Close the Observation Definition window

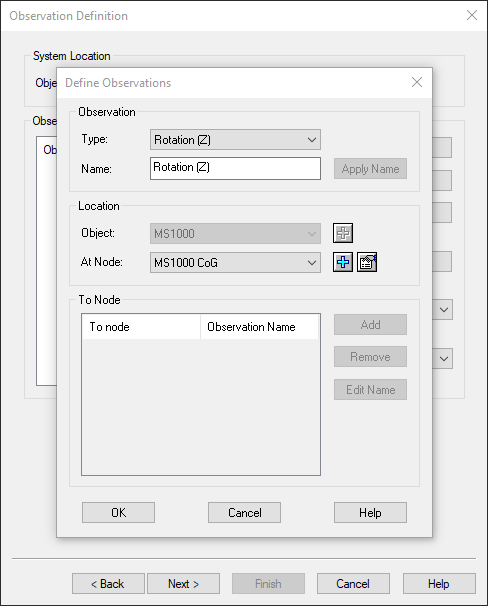(x=472, y=15)
